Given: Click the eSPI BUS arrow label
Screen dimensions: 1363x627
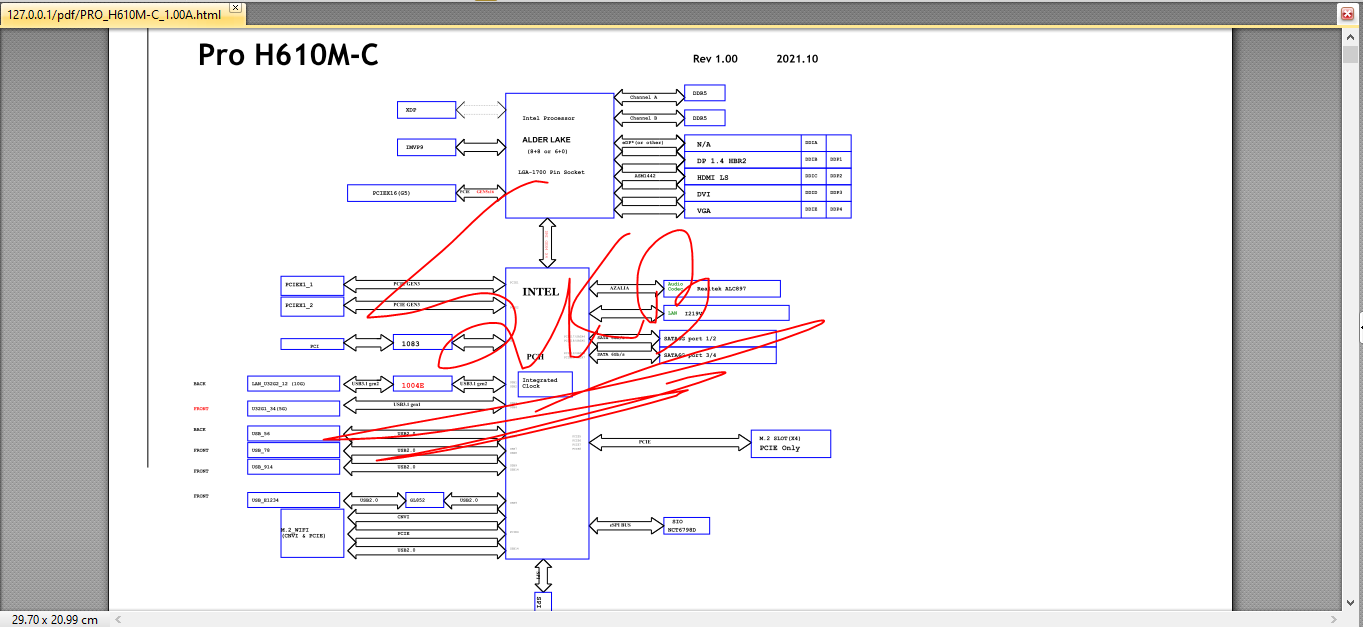Looking at the screenshot, I should click(x=620, y=525).
